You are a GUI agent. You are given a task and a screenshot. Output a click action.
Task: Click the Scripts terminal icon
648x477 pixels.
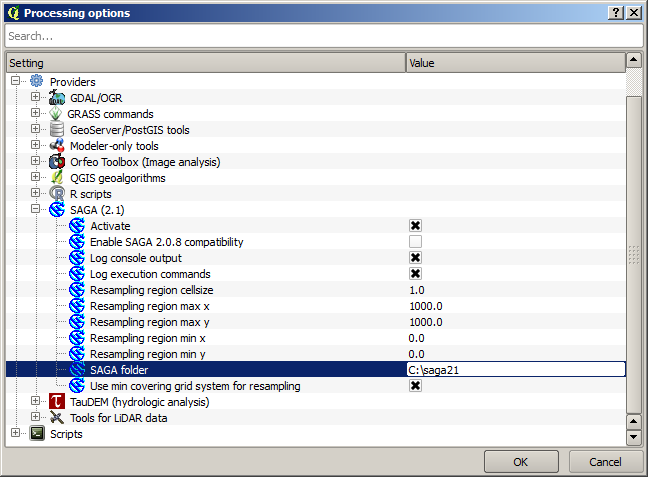click(x=37, y=434)
